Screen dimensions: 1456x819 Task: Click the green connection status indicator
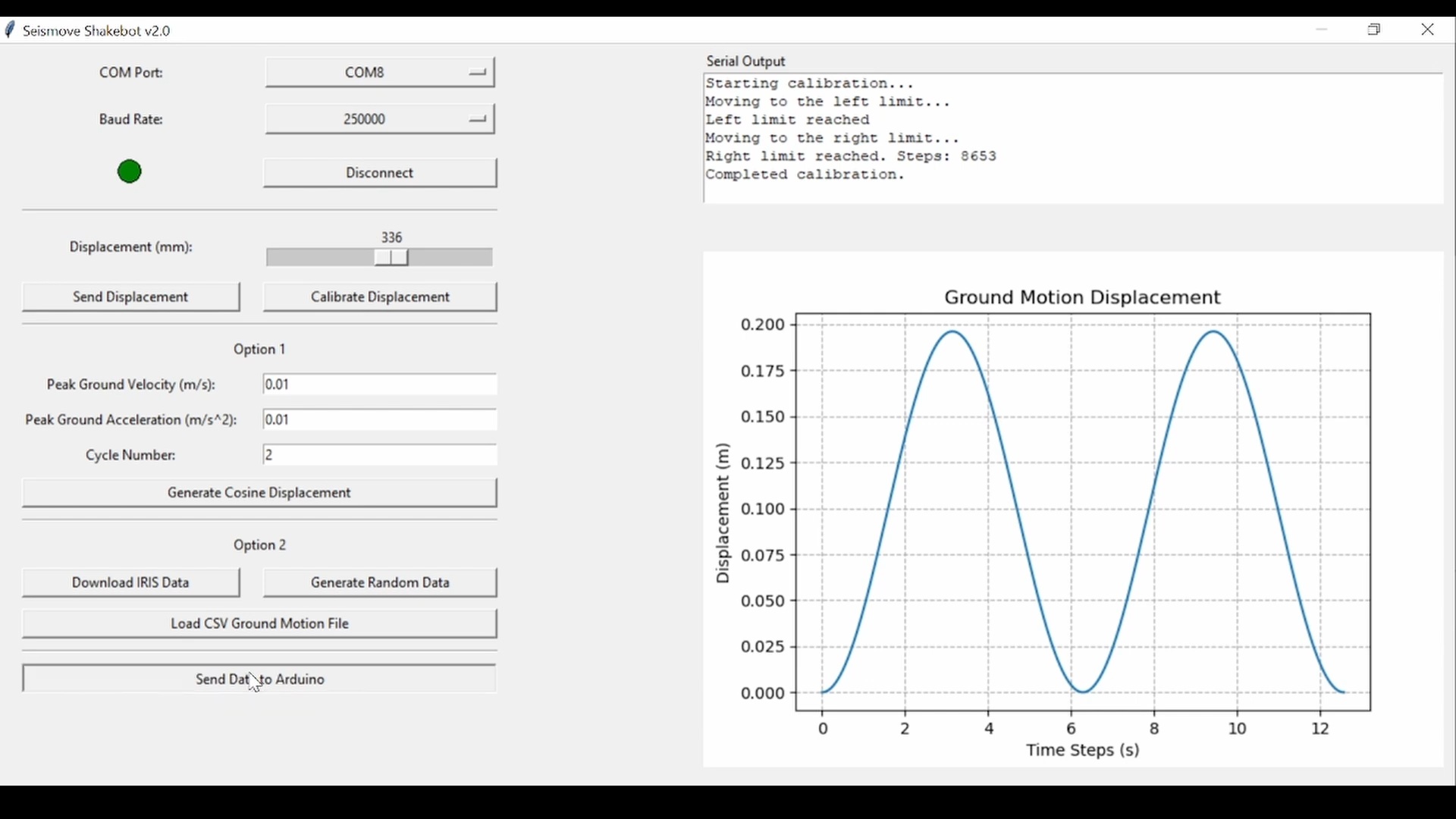pos(130,172)
